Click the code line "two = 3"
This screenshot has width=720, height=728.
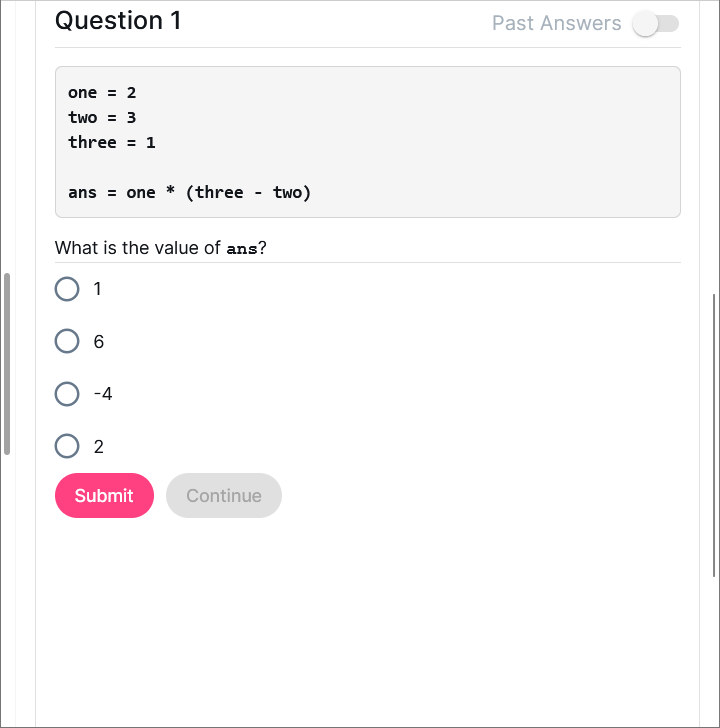(102, 117)
